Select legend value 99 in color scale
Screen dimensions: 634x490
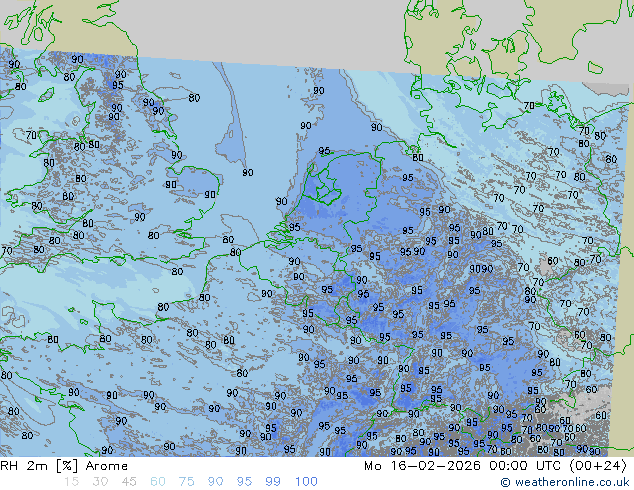pyautogui.click(x=273, y=482)
